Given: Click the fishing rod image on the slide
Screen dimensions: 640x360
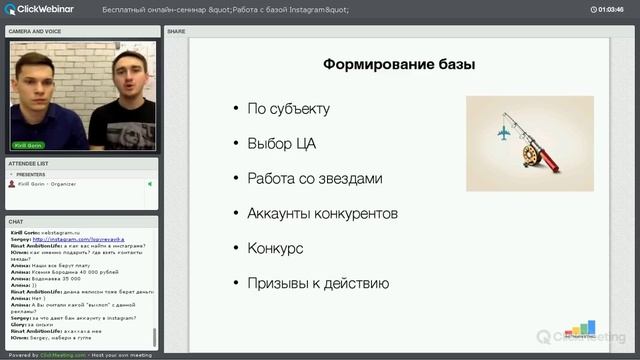Looking at the screenshot, I should pyautogui.click(x=530, y=143).
